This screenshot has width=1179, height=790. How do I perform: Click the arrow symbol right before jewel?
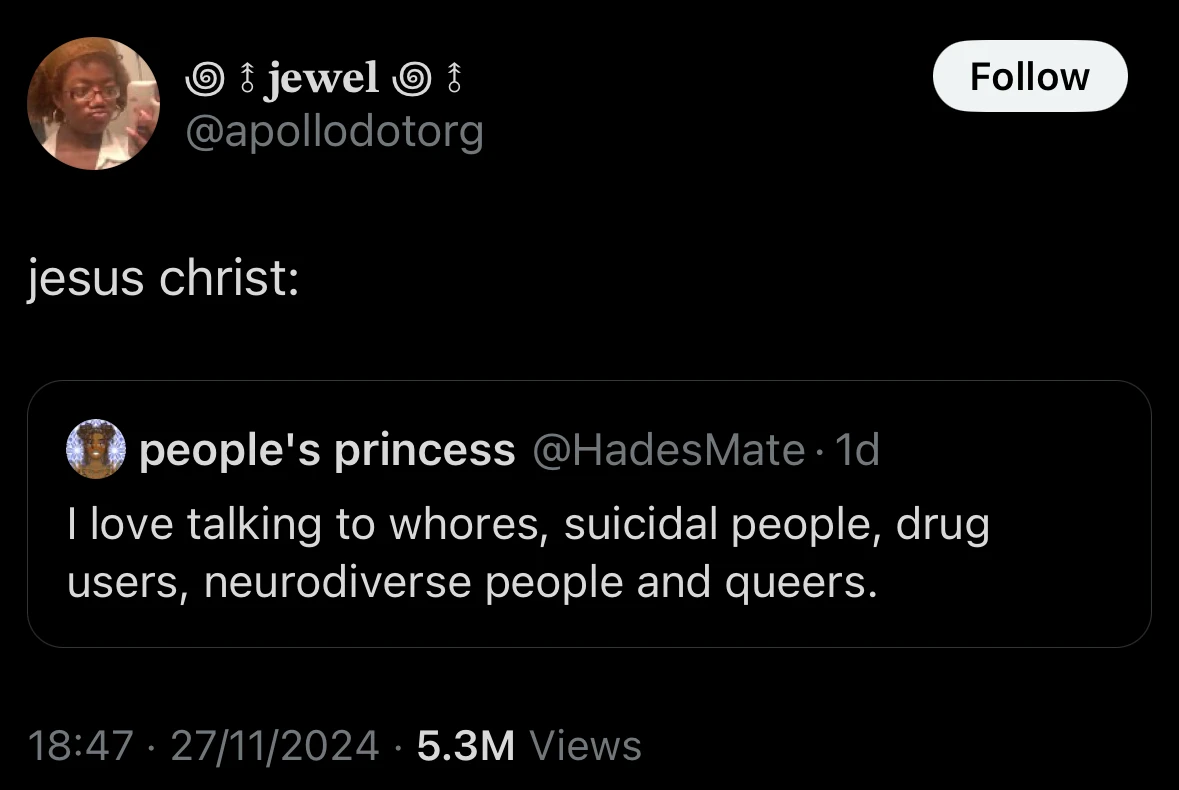247,79
